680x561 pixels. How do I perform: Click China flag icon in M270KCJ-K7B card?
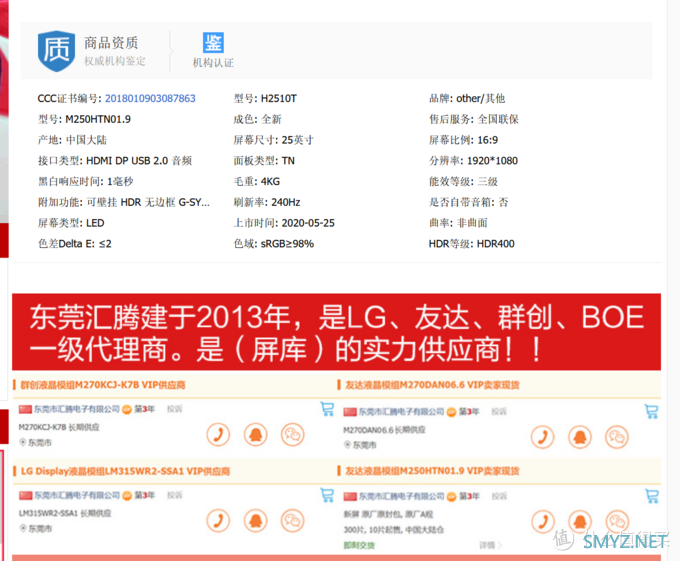point(25,409)
